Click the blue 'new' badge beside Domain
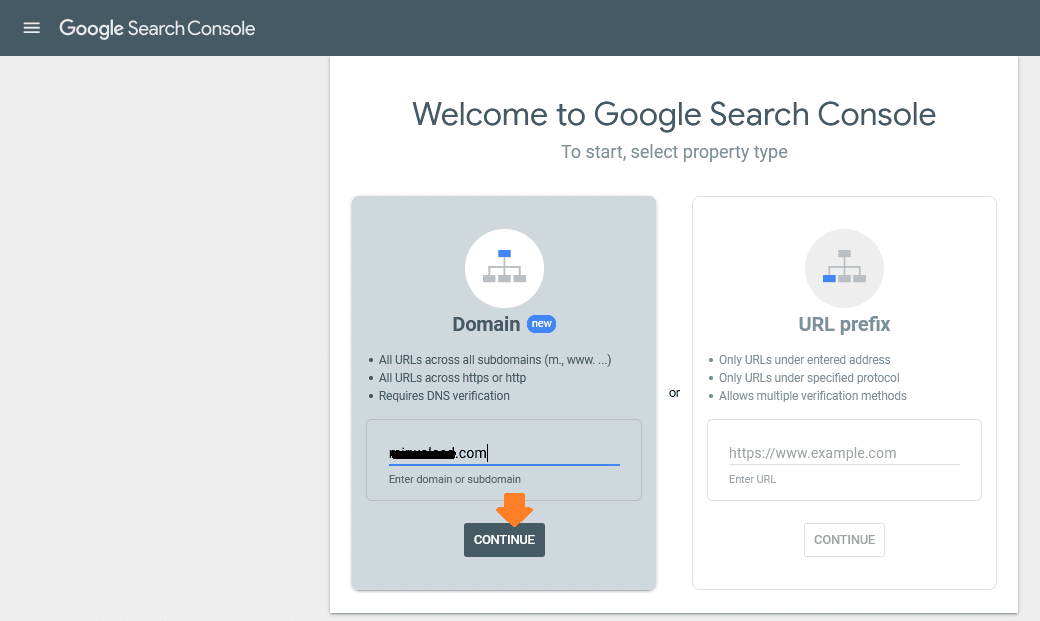The image size is (1040, 621). (540, 324)
